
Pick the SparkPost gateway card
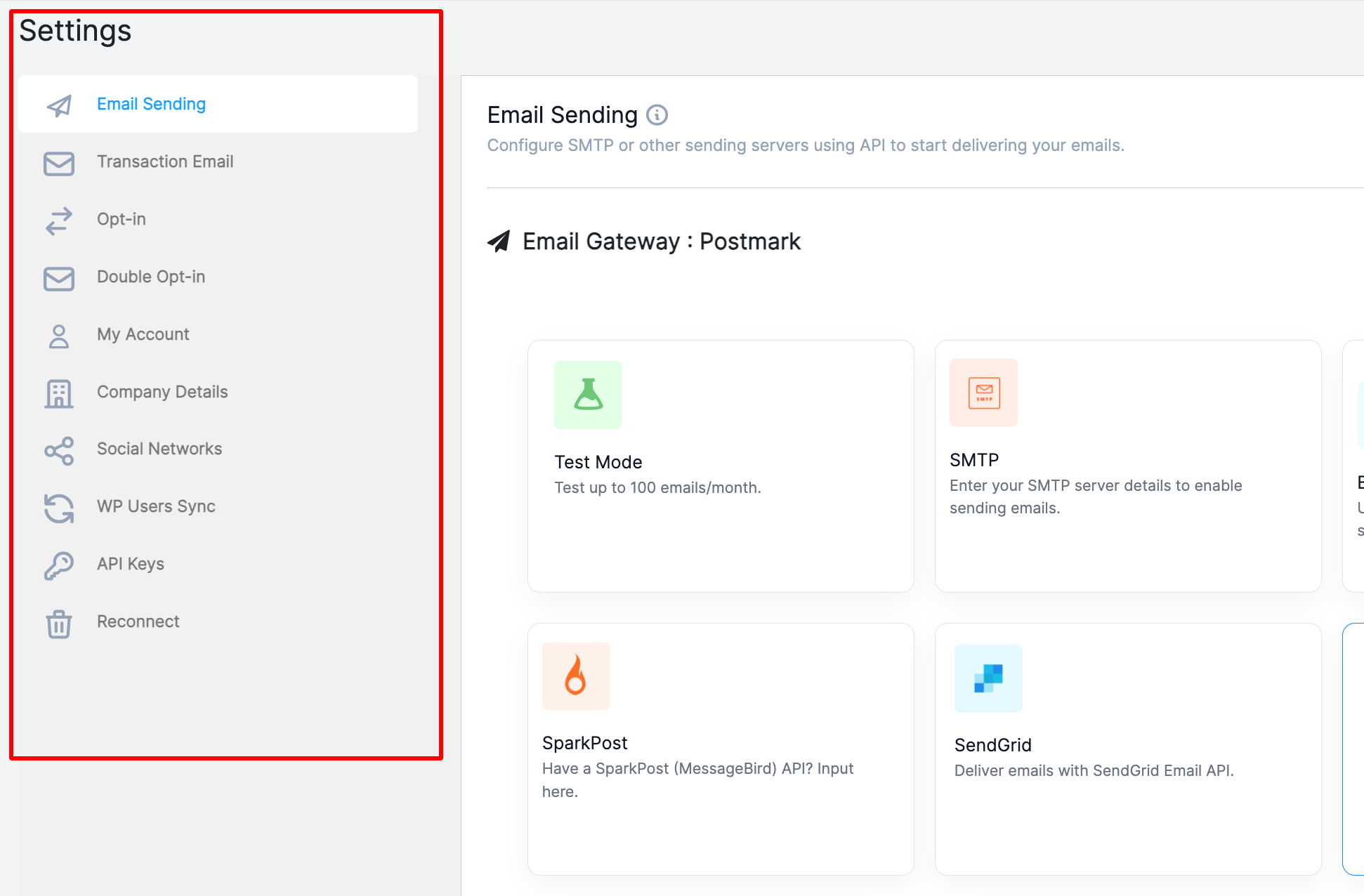[720, 749]
